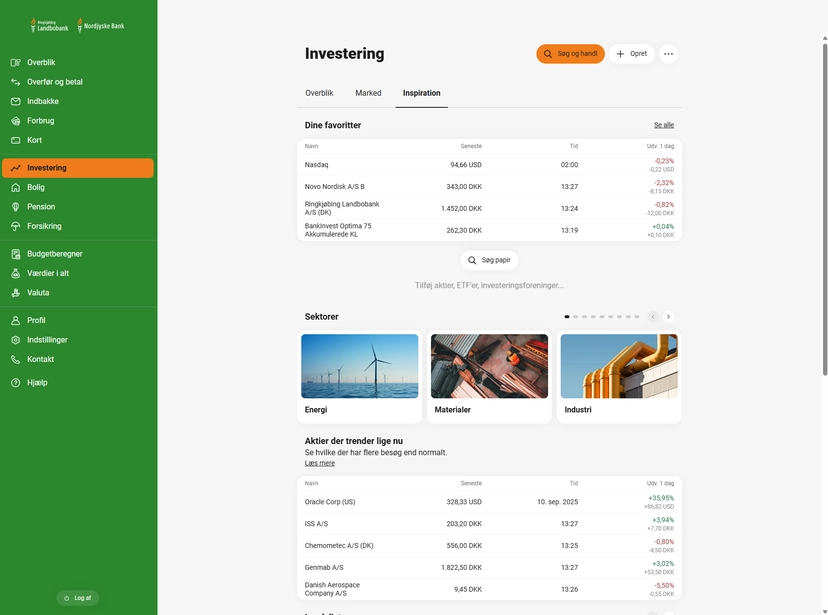This screenshot has height=615, width=828.
Task: Open Danish Aerospace Company A/S row
Action: pos(490,589)
